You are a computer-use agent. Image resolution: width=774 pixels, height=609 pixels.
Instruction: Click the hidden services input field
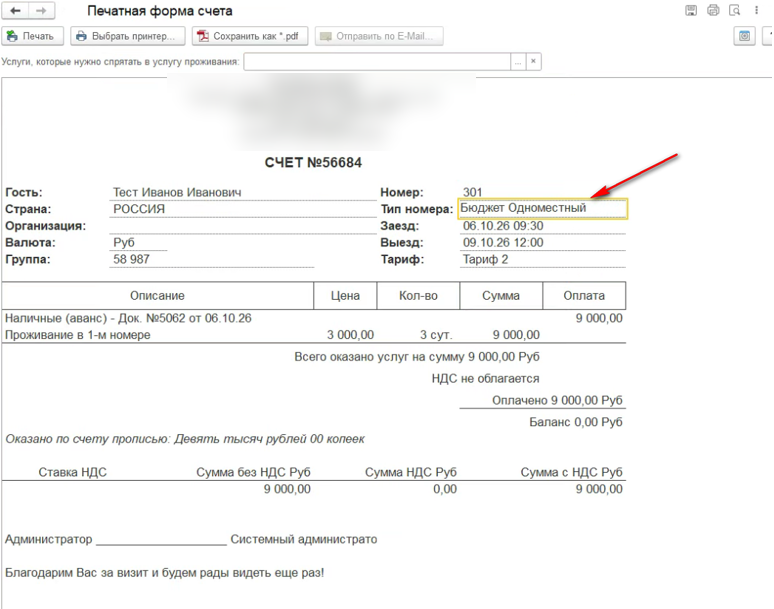pyautogui.click(x=377, y=62)
